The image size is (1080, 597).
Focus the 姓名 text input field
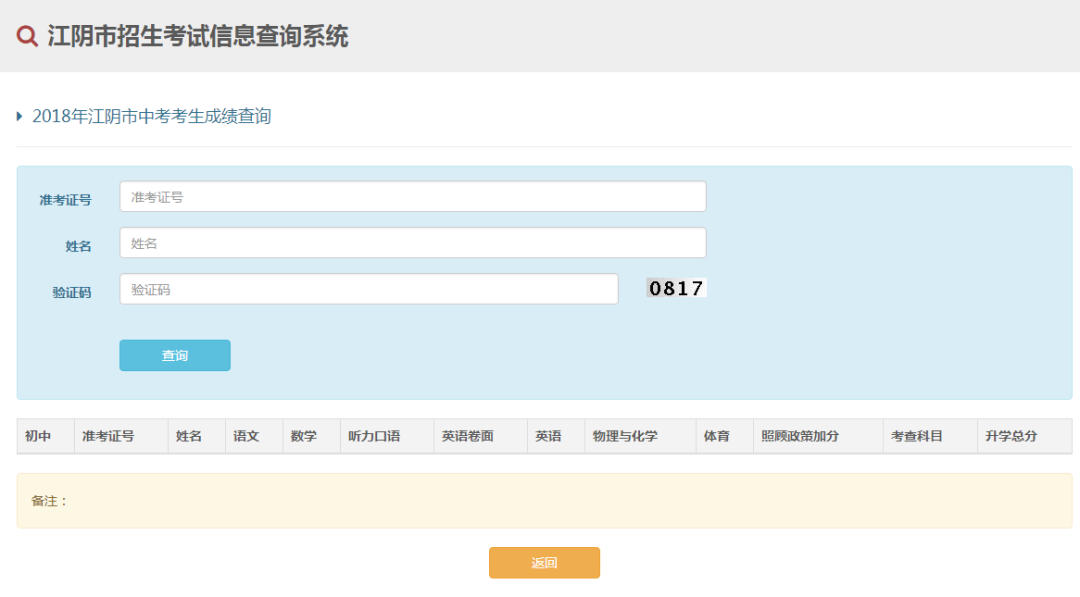412,243
